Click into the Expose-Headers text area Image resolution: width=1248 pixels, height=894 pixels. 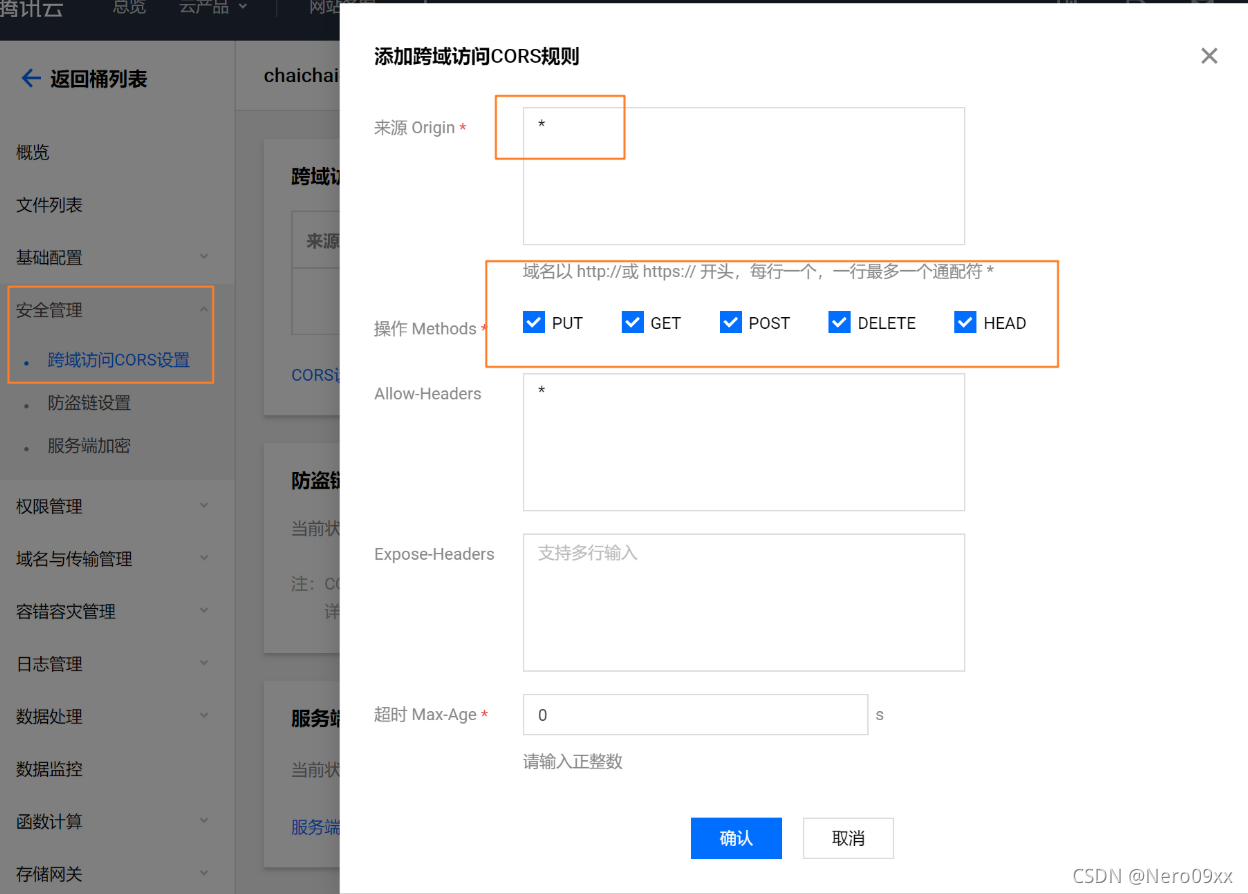pyautogui.click(x=744, y=602)
